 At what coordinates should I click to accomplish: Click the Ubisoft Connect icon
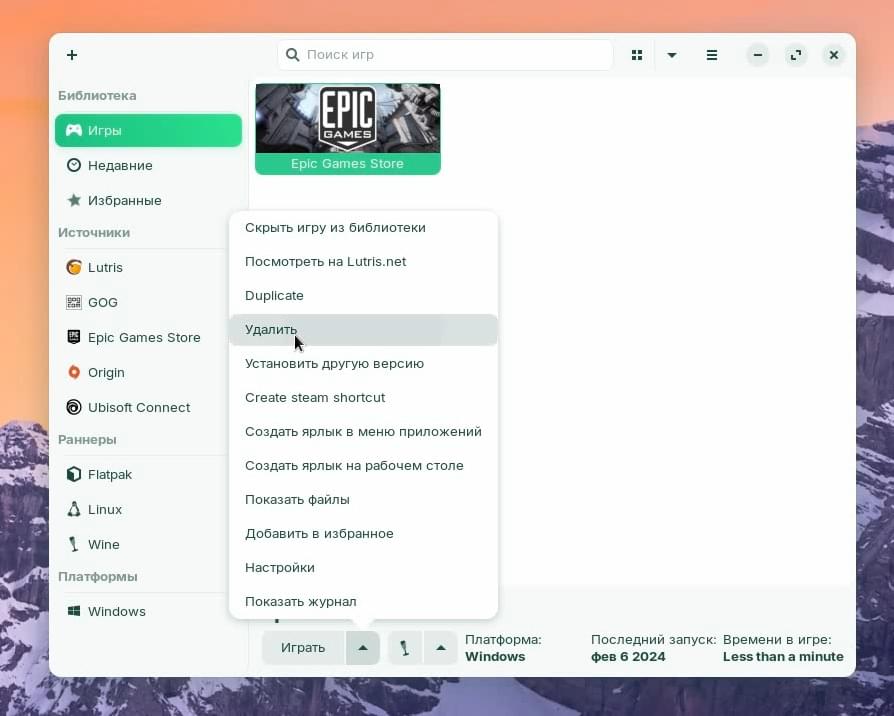(74, 407)
